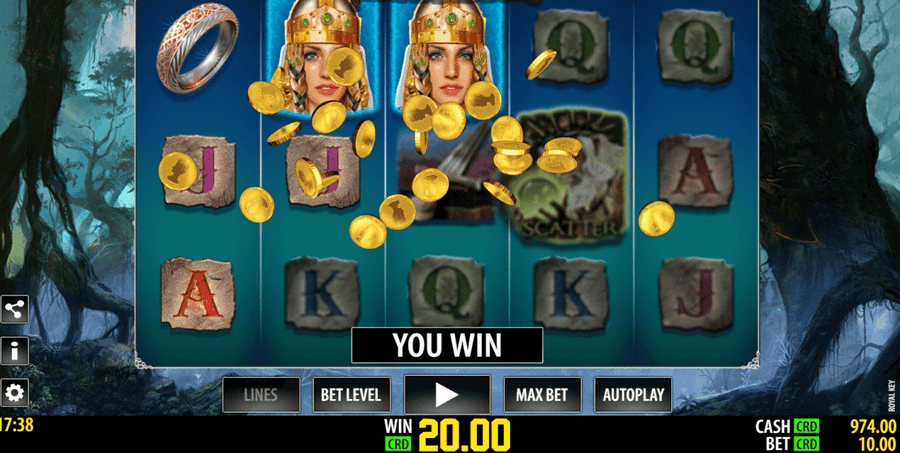Toggle CRD label under Win
The width and height of the screenshot is (900, 453).
(x=398, y=444)
